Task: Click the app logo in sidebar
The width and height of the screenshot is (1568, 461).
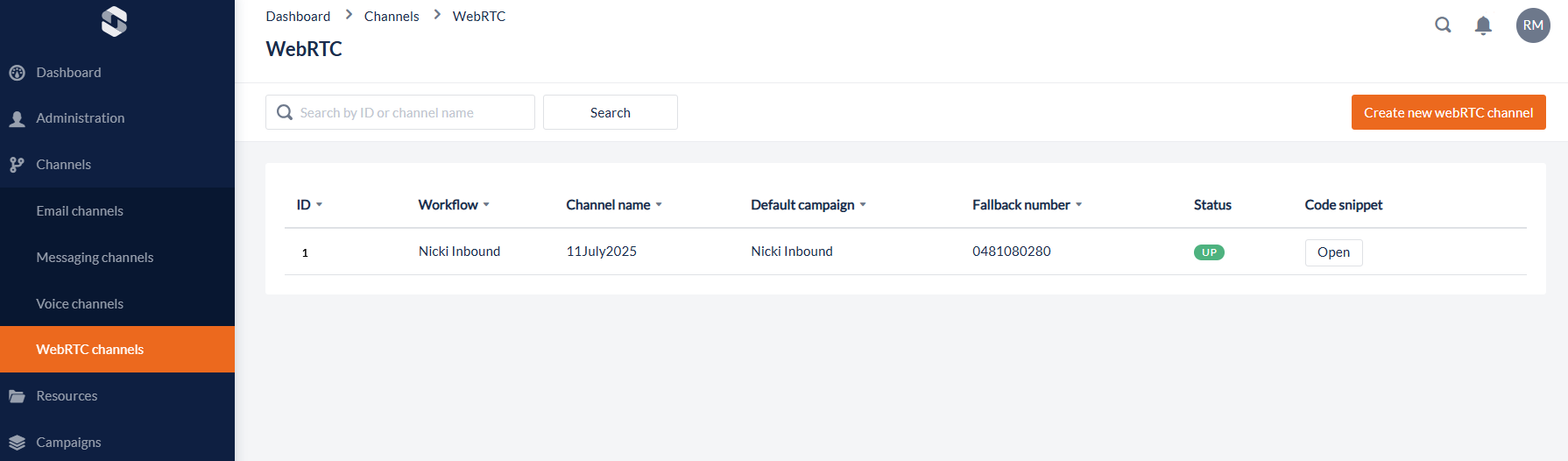Action: [x=114, y=21]
